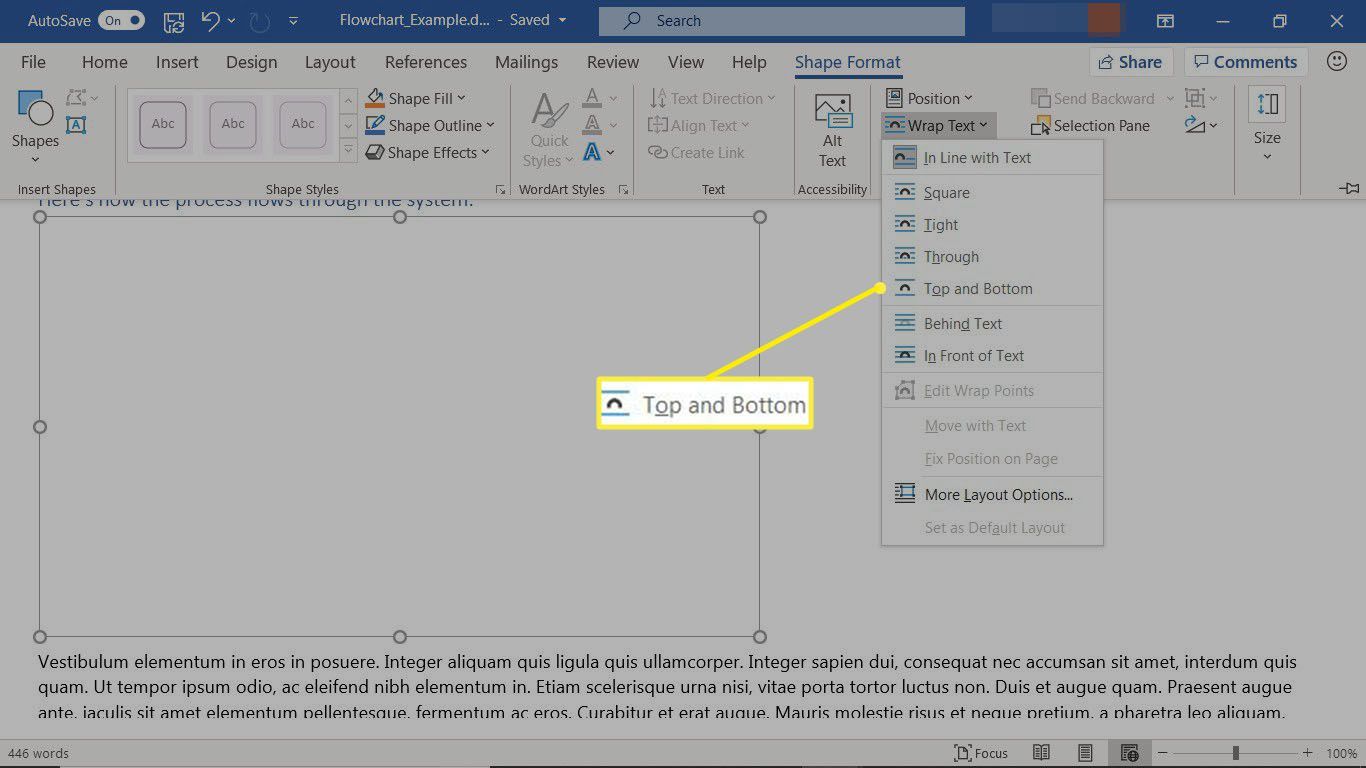Open the Shape Styles dialog launcher
The height and width of the screenshot is (768, 1366).
point(500,189)
